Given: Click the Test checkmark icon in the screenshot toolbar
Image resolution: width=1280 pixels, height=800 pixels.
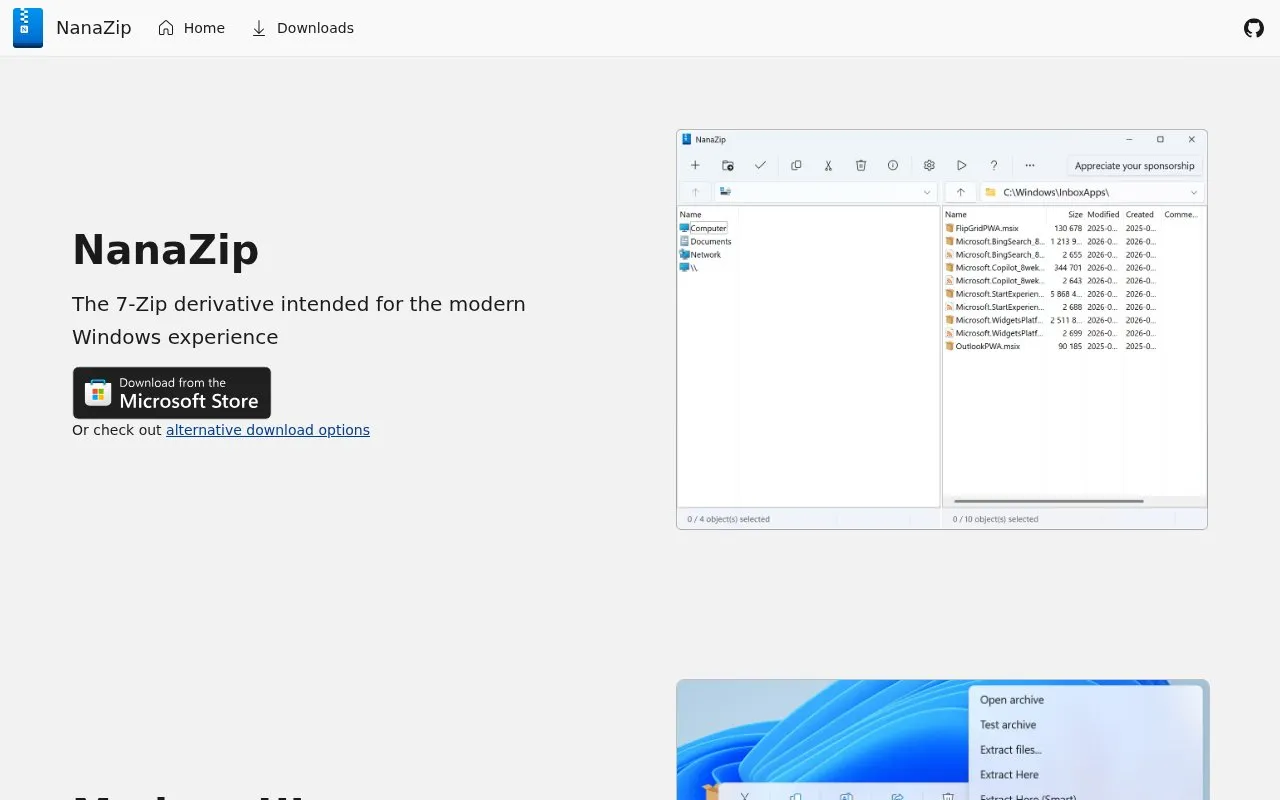Looking at the screenshot, I should coord(760,165).
